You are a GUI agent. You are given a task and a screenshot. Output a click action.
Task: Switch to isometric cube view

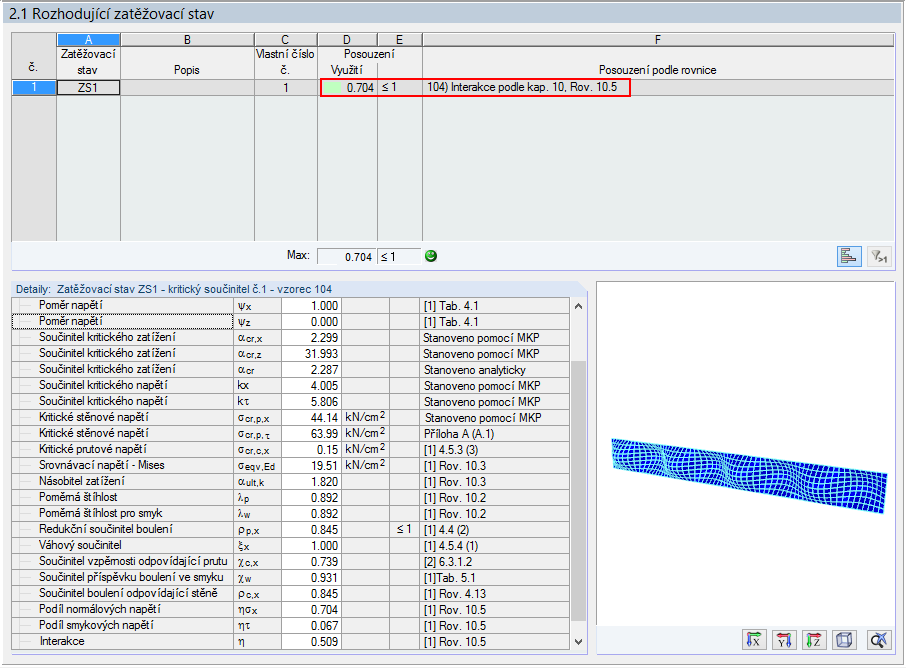point(844,640)
